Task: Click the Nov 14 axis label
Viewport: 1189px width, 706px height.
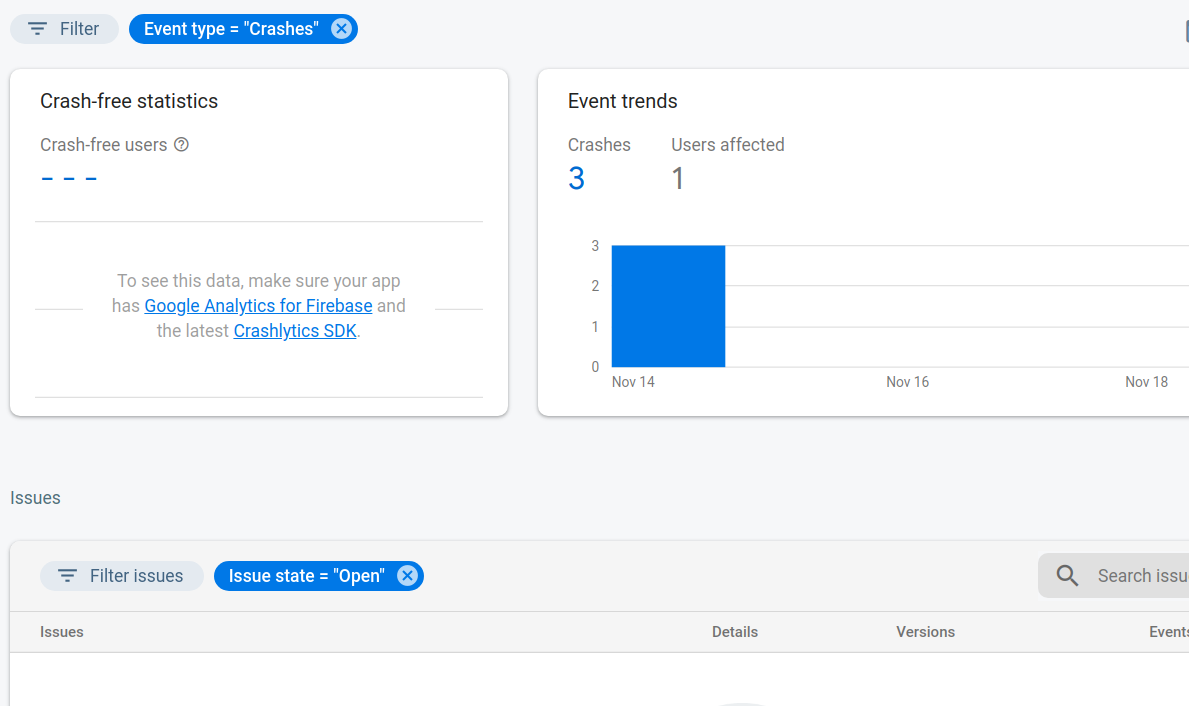Action: (x=633, y=381)
